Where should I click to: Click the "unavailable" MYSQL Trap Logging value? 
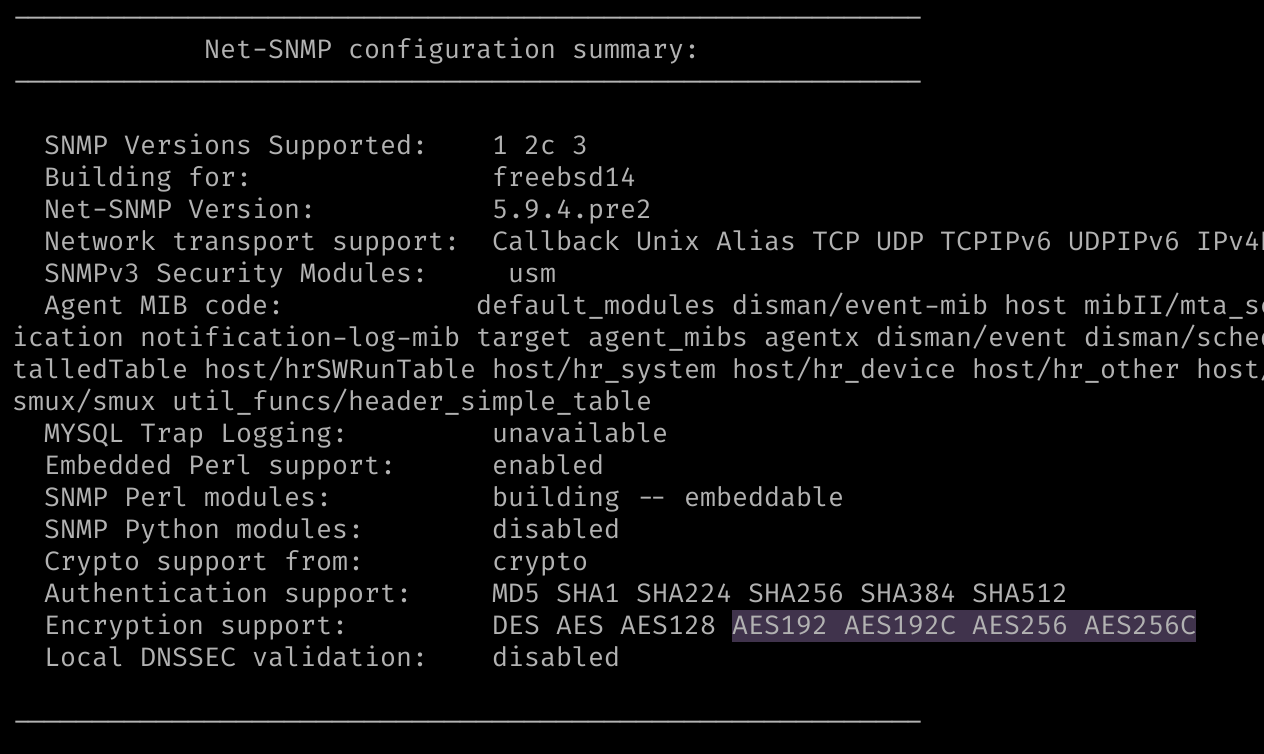pyautogui.click(x=579, y=434)
